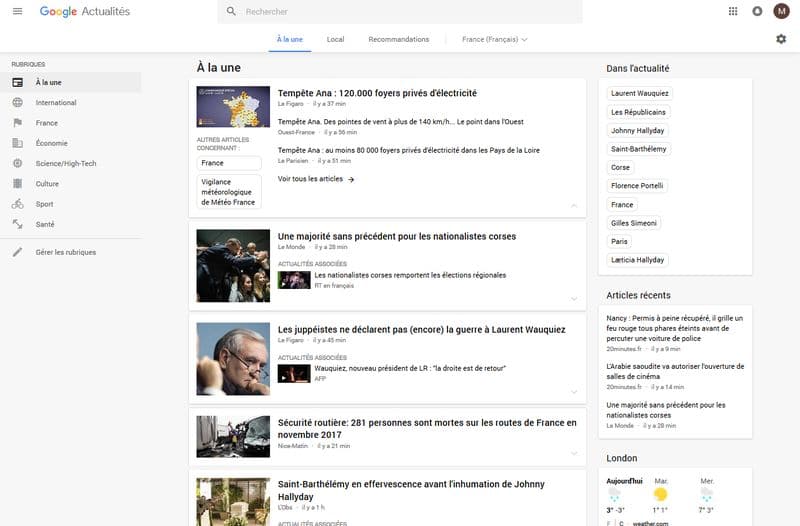
Task: Click the Laeticia Hallyday trending chip
Action: 637,260
